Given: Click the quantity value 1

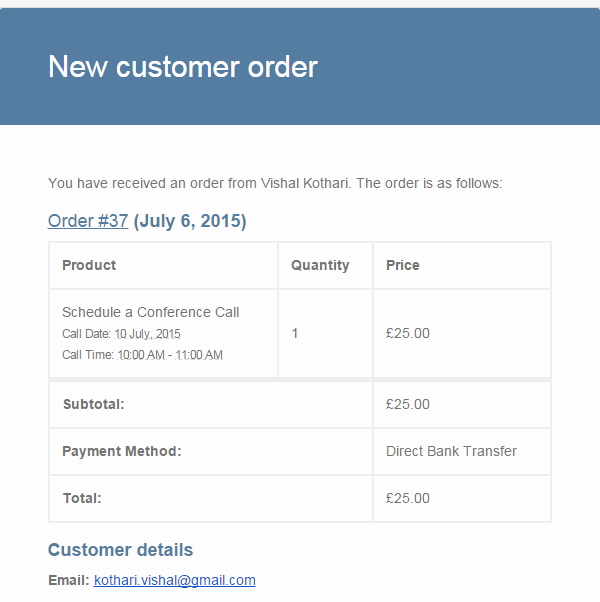Looking at the screenshot, I should point(295,333).
